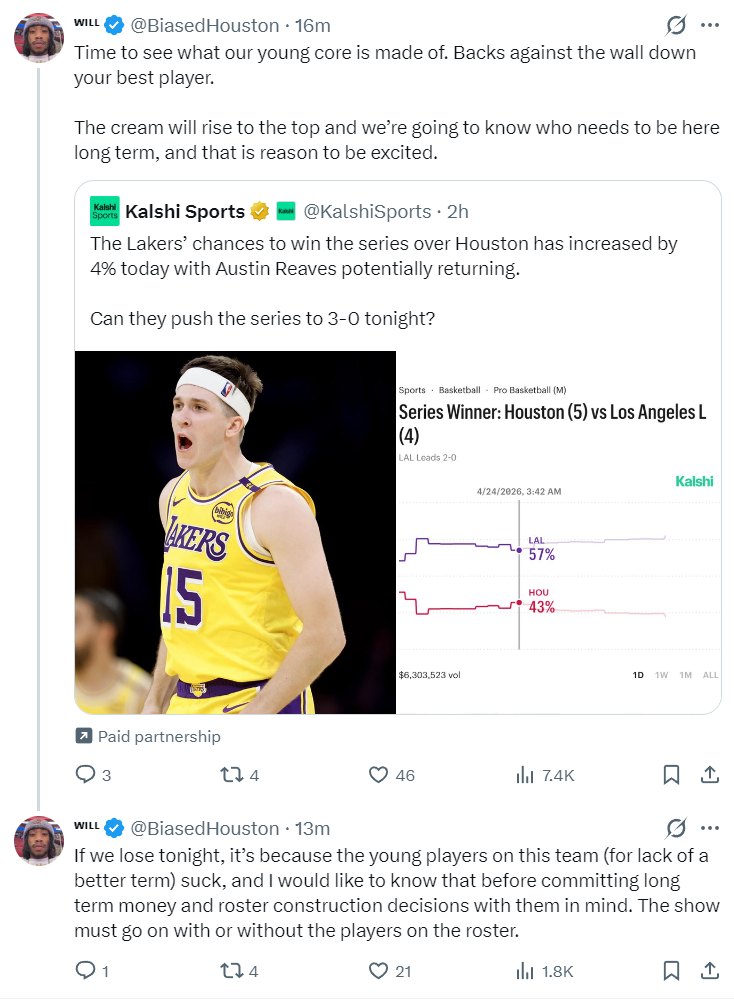The height and width of the screenshot is (1000, 734).
Task: Expand more options on the second tweet
Action: tap(710, 828)
